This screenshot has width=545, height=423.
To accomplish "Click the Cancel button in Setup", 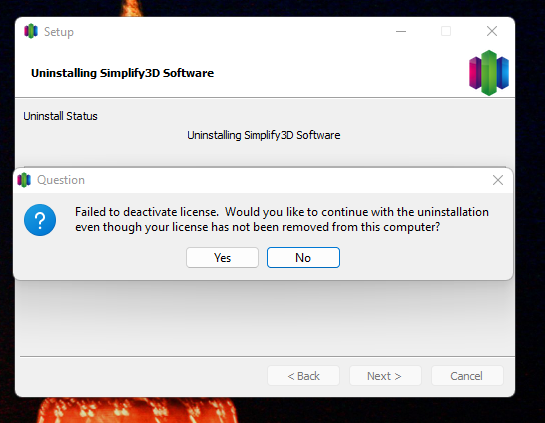I will [x=467, y=376].
